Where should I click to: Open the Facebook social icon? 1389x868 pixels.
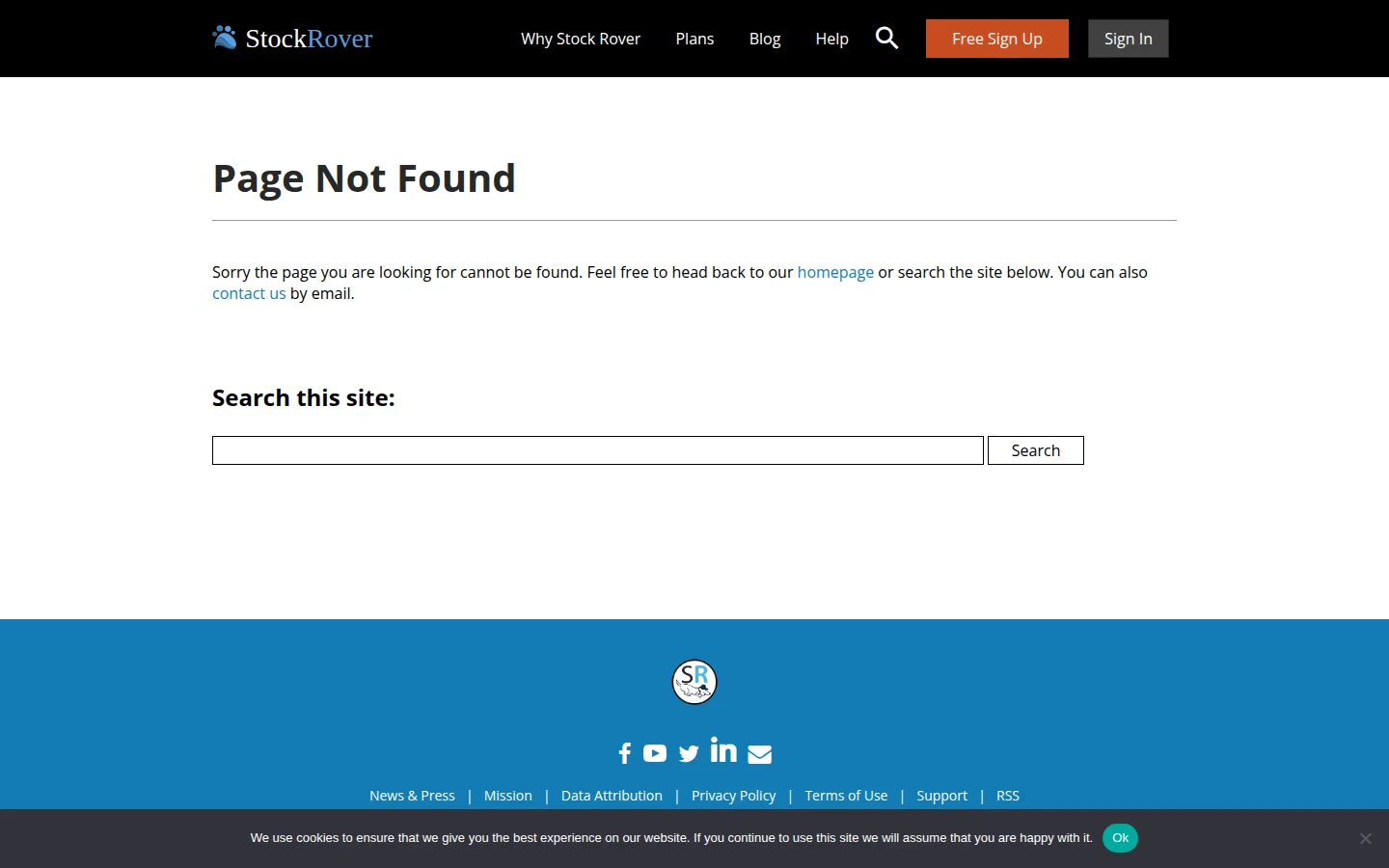pos(625,753)
